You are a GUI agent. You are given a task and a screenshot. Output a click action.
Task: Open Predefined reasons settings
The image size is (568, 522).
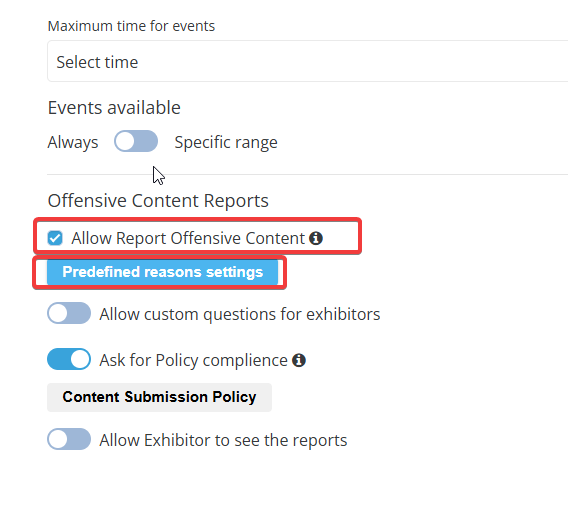pos(162,272)
